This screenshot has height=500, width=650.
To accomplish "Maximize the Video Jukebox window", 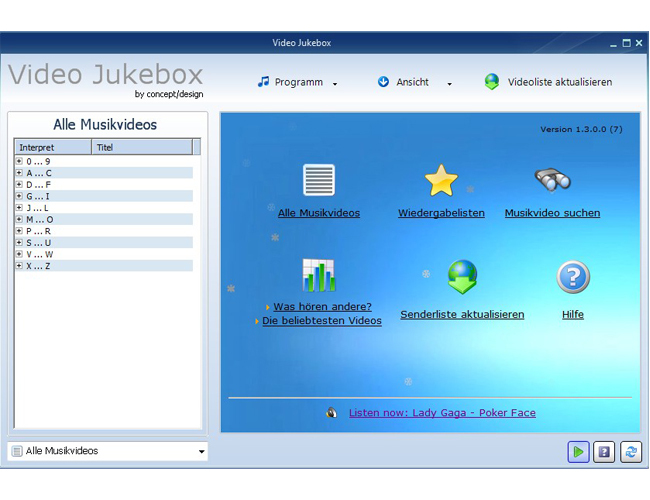I will pyautogui.click(x=626, y=43).
